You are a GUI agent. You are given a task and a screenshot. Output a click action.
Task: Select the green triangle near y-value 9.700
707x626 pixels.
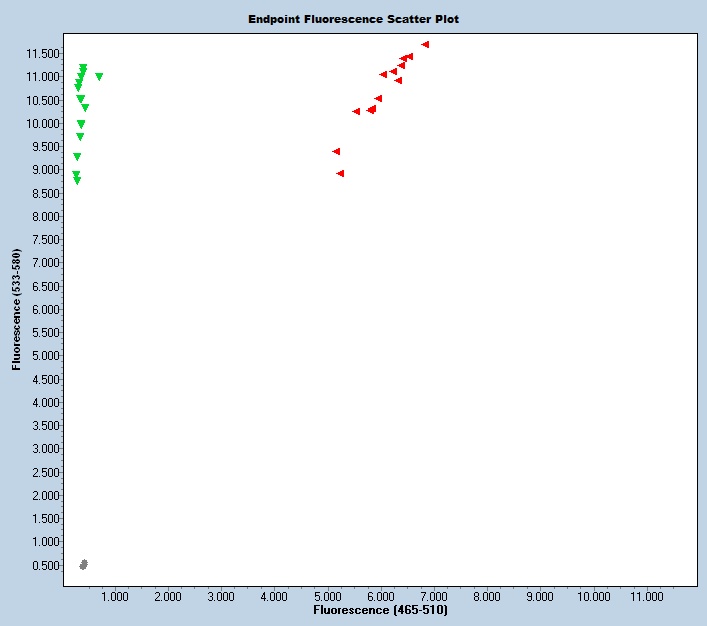[80, 137]
